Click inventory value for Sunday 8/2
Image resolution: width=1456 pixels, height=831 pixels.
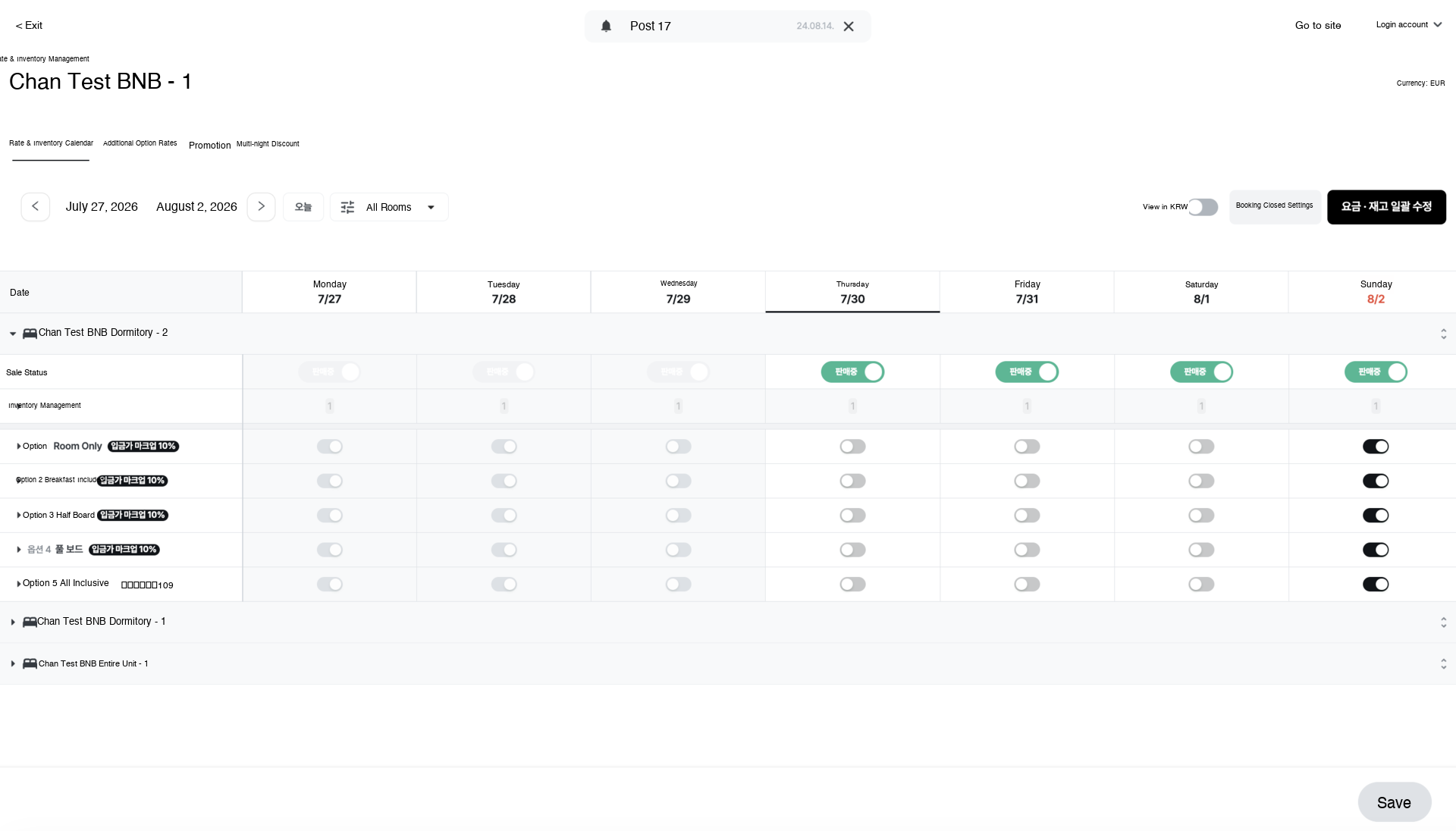click(1376, 406)
